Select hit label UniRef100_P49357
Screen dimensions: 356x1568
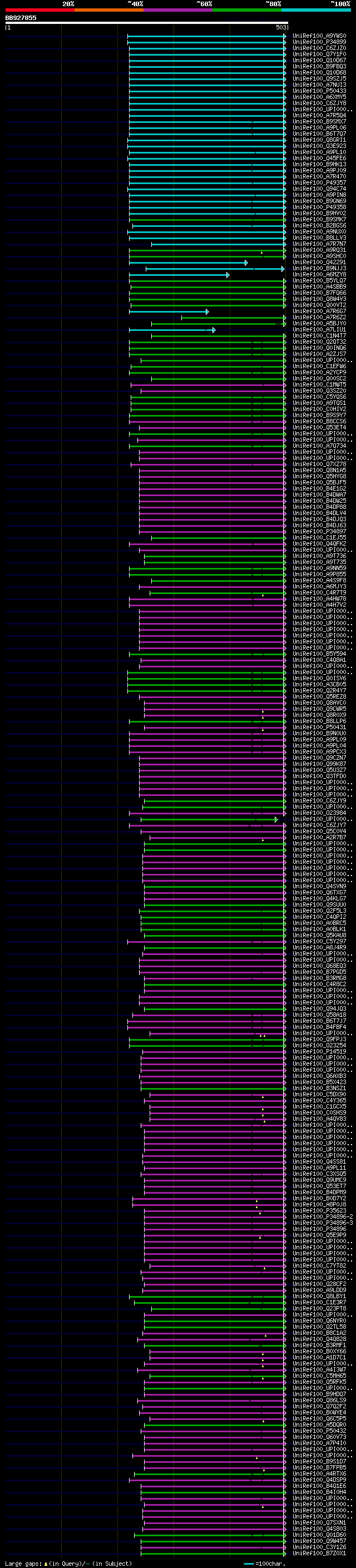[x=319, y=182]
